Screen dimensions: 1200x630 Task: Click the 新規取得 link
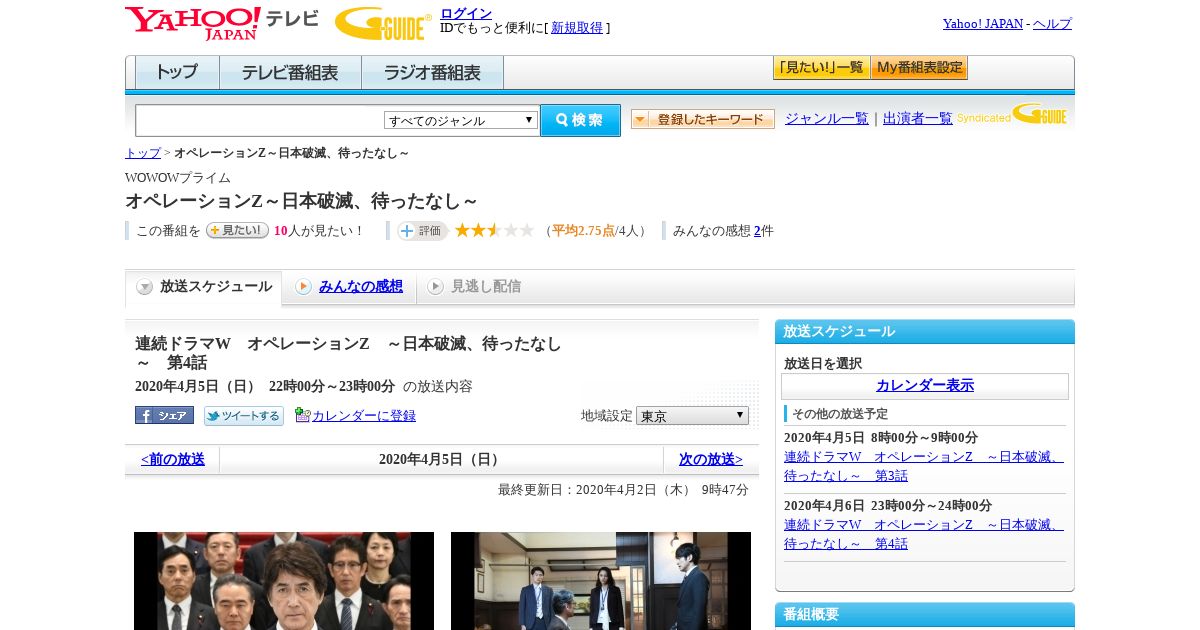577,28
